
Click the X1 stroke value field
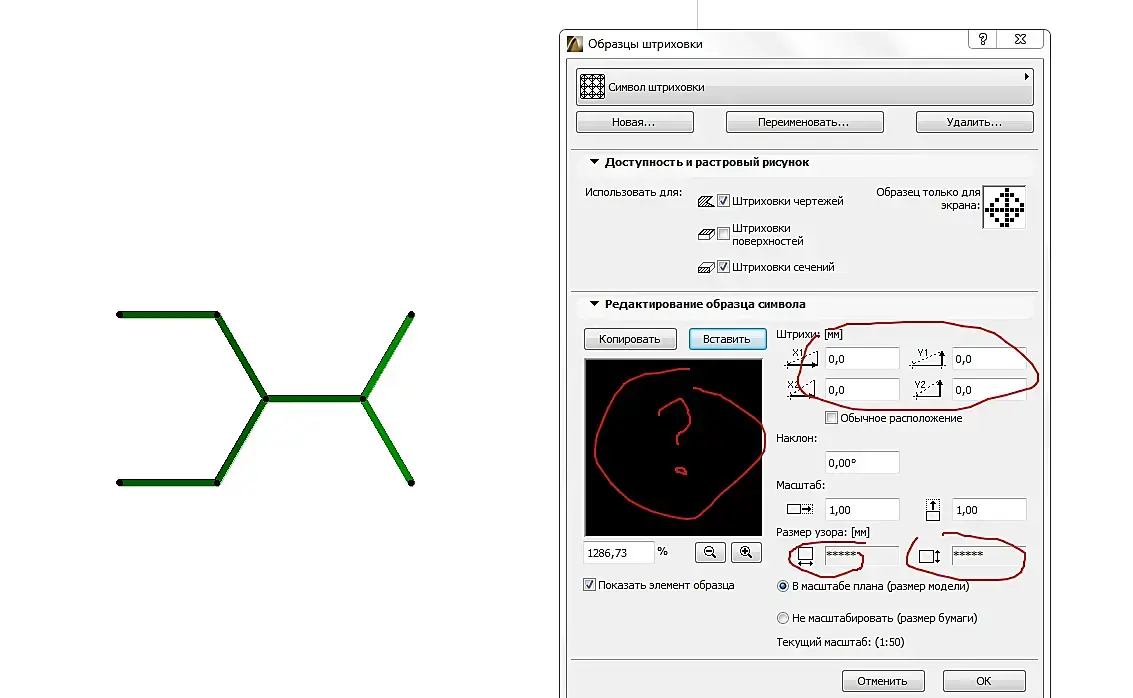coord(862,358)
